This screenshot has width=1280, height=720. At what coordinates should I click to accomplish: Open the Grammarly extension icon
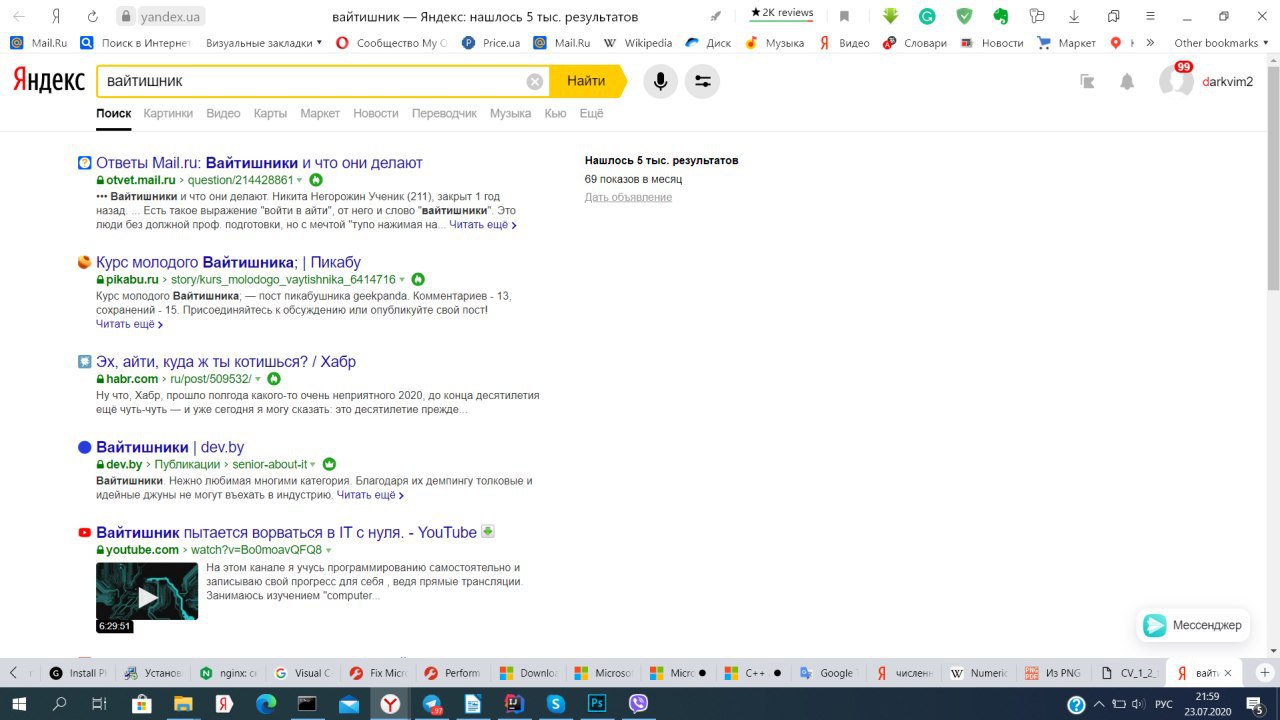tap(927, 16)
